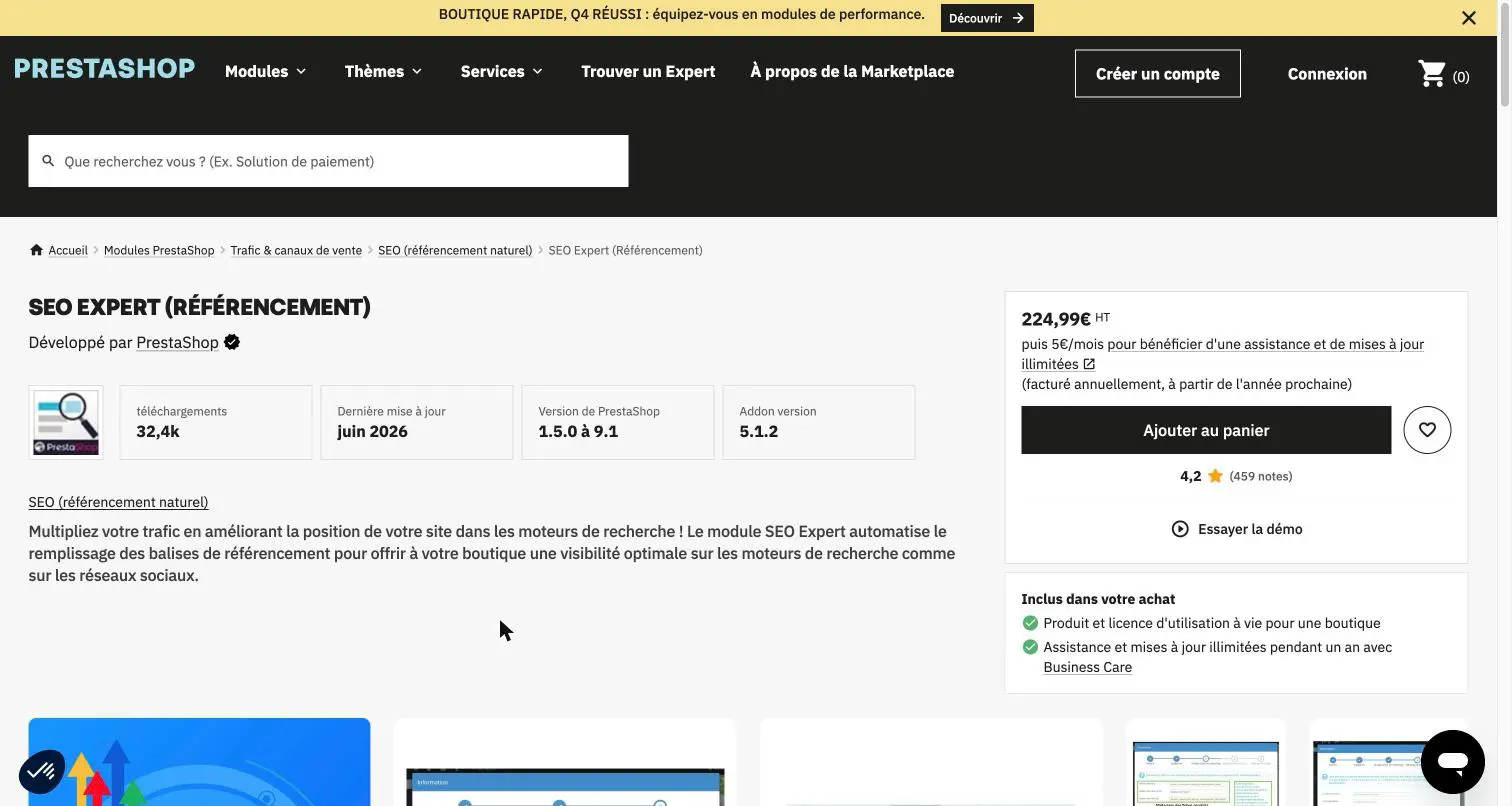Image resolution: width=1512 pixels, height=806 pixels.
Task: Click the search magnifier icon
Action: point(48,161)
